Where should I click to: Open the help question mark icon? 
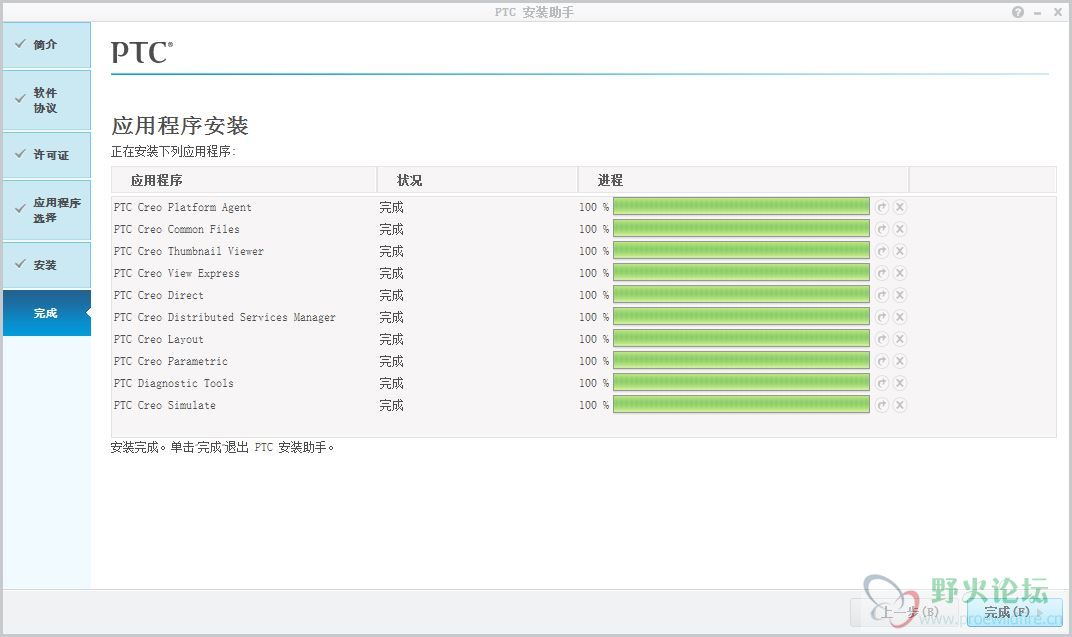coord(1018,12)
